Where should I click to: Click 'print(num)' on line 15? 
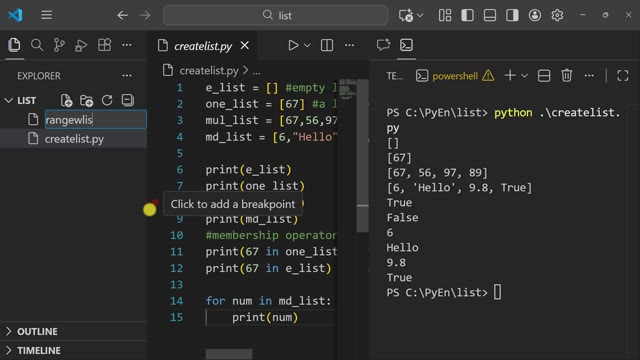[x=265, y=317]
